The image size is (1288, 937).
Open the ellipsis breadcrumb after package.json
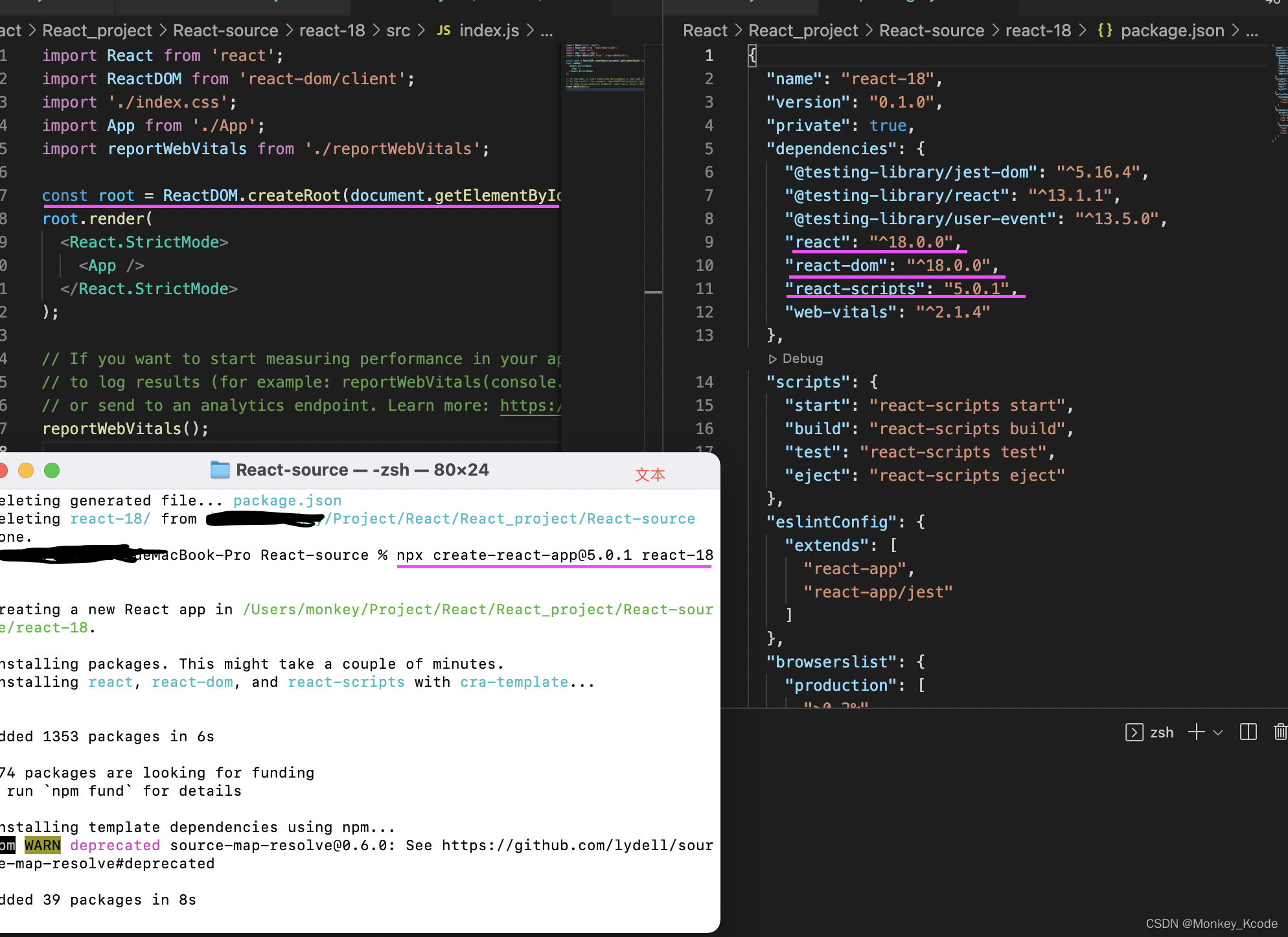(1252, 31)
